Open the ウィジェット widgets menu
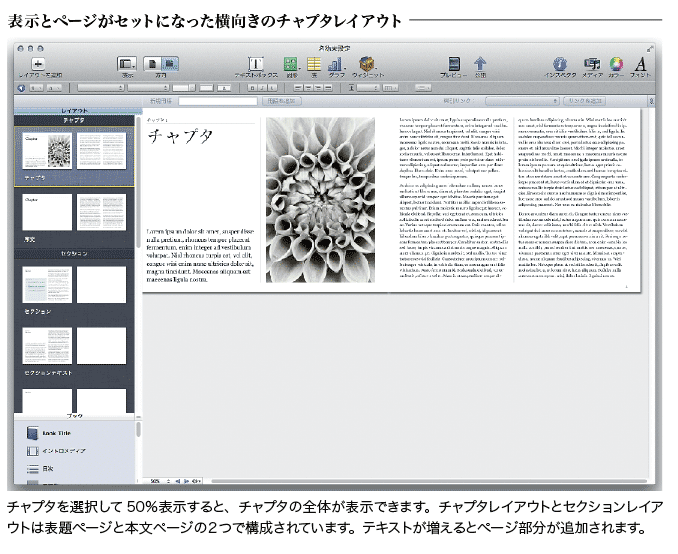678x554 pixels. point(367,64)
